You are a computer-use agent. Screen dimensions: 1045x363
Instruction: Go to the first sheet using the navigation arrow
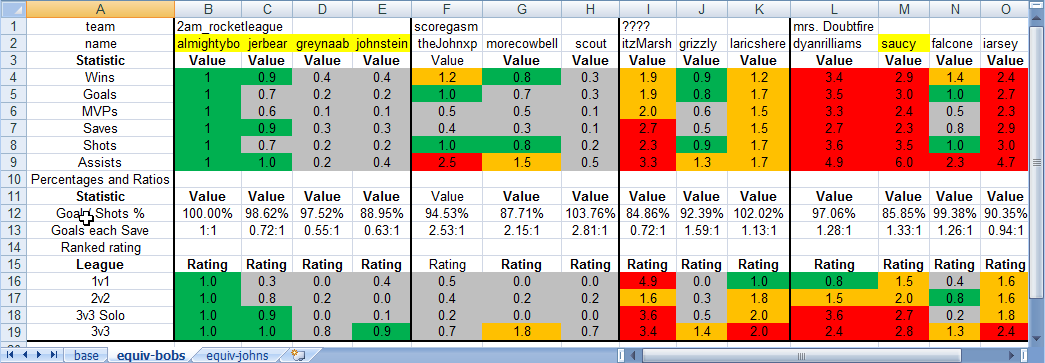point(10,355)
